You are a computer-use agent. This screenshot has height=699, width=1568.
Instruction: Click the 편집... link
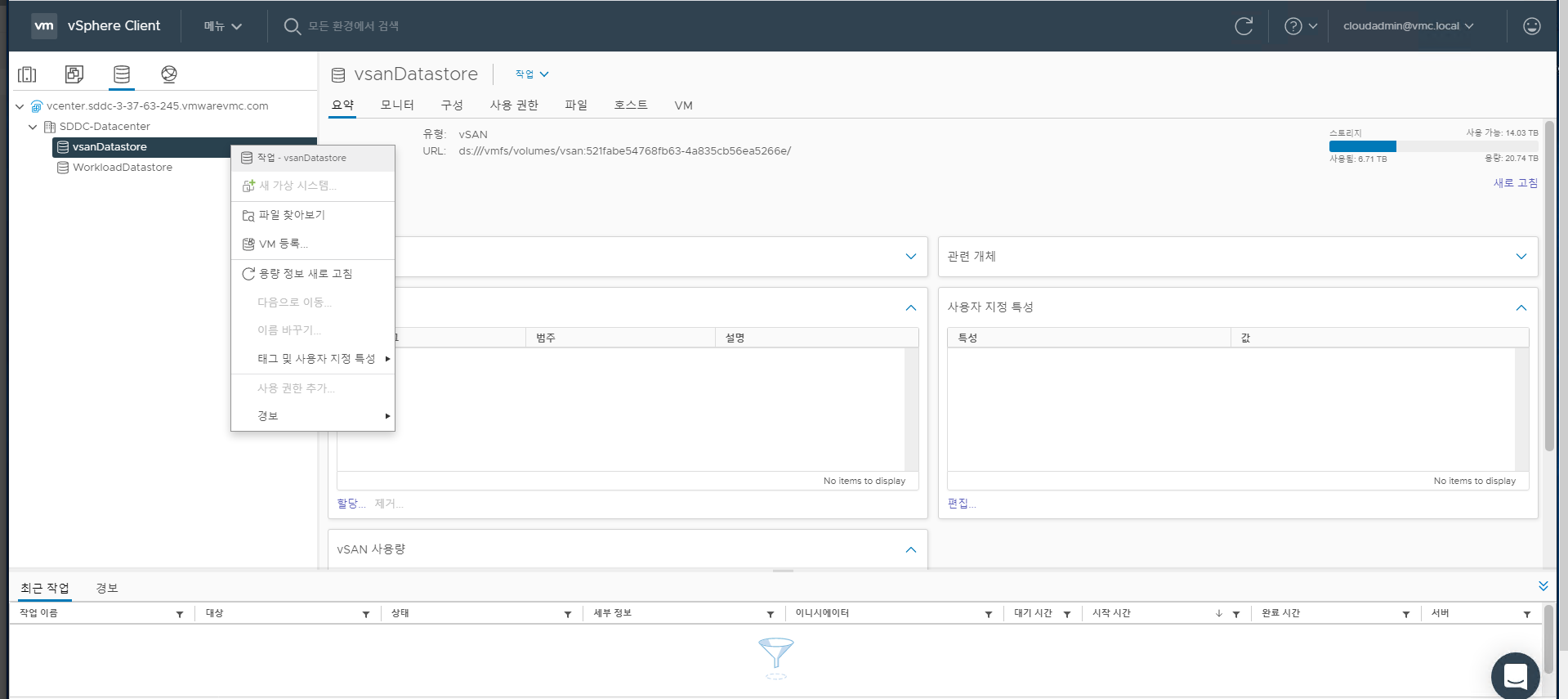pyautogui.click(x=962, y=504)
